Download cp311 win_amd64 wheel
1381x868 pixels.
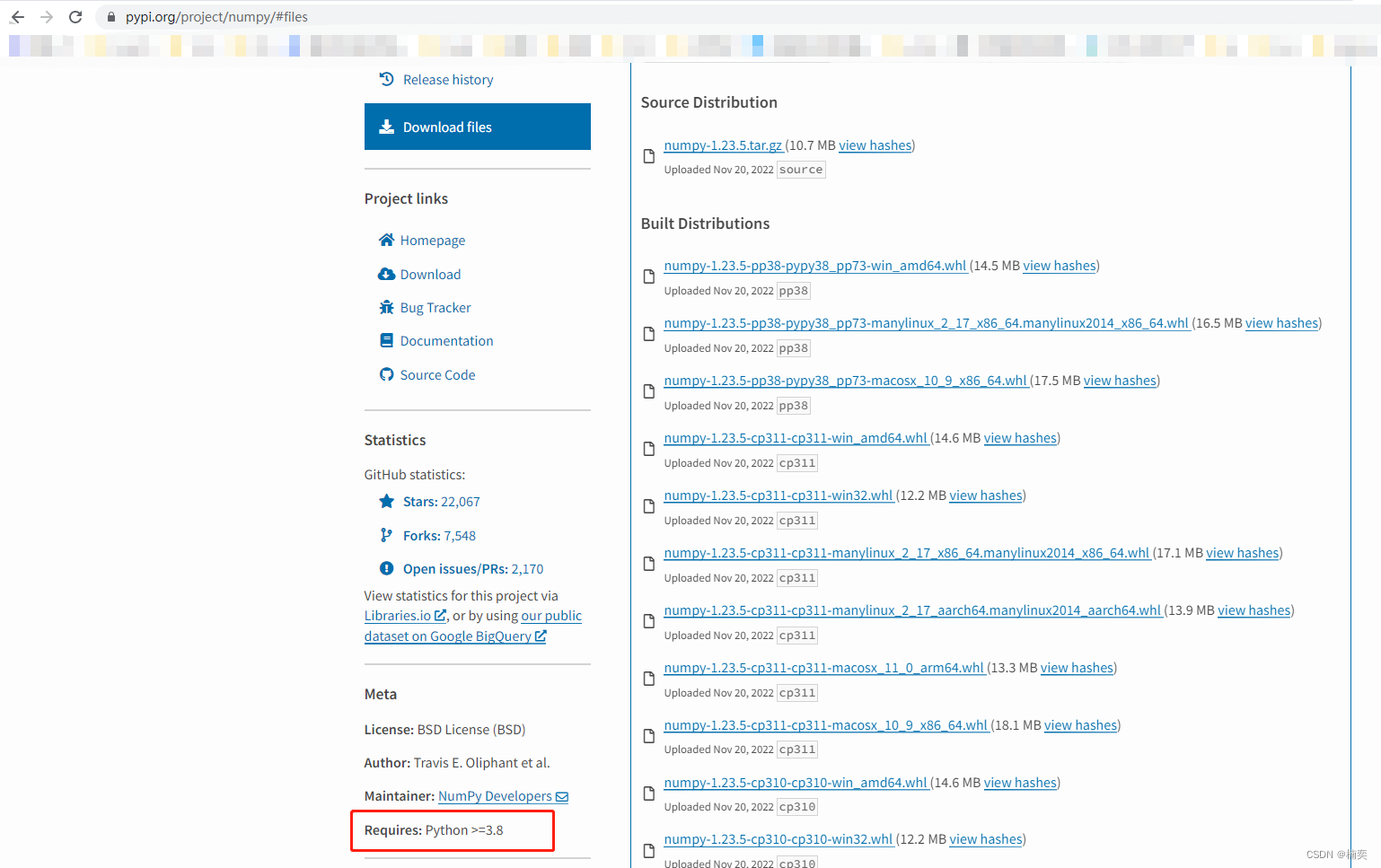(796, 438)
